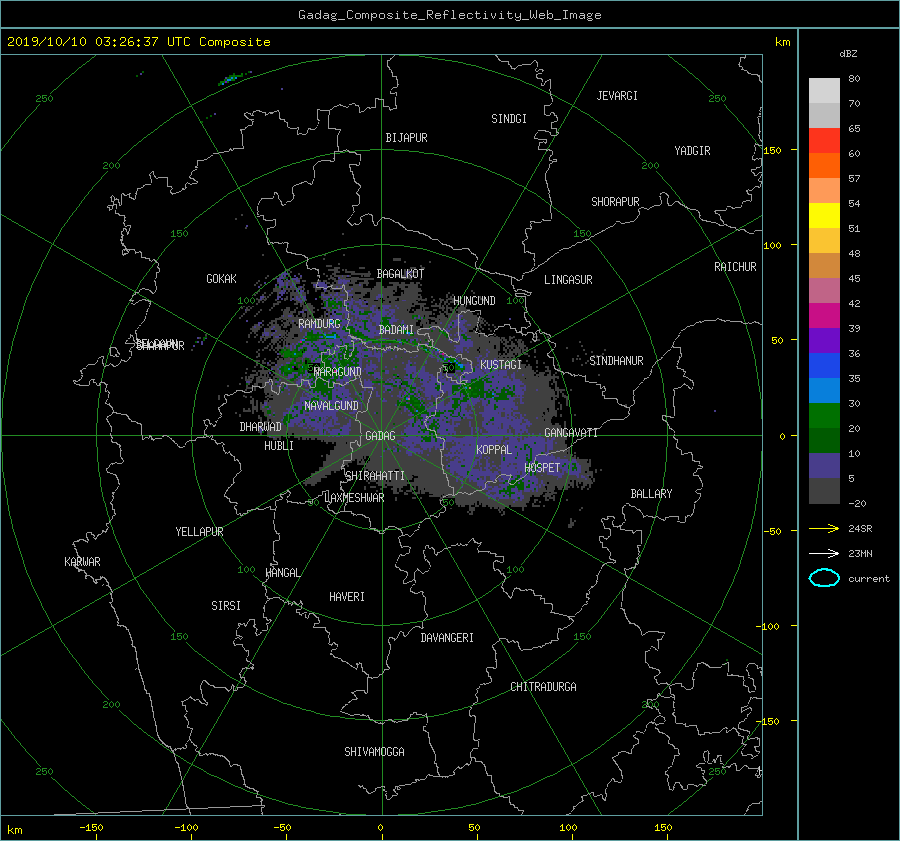Screen dimensions: 900x841
Task: Click the dBZ legend heading
Action: pos(848,53)
